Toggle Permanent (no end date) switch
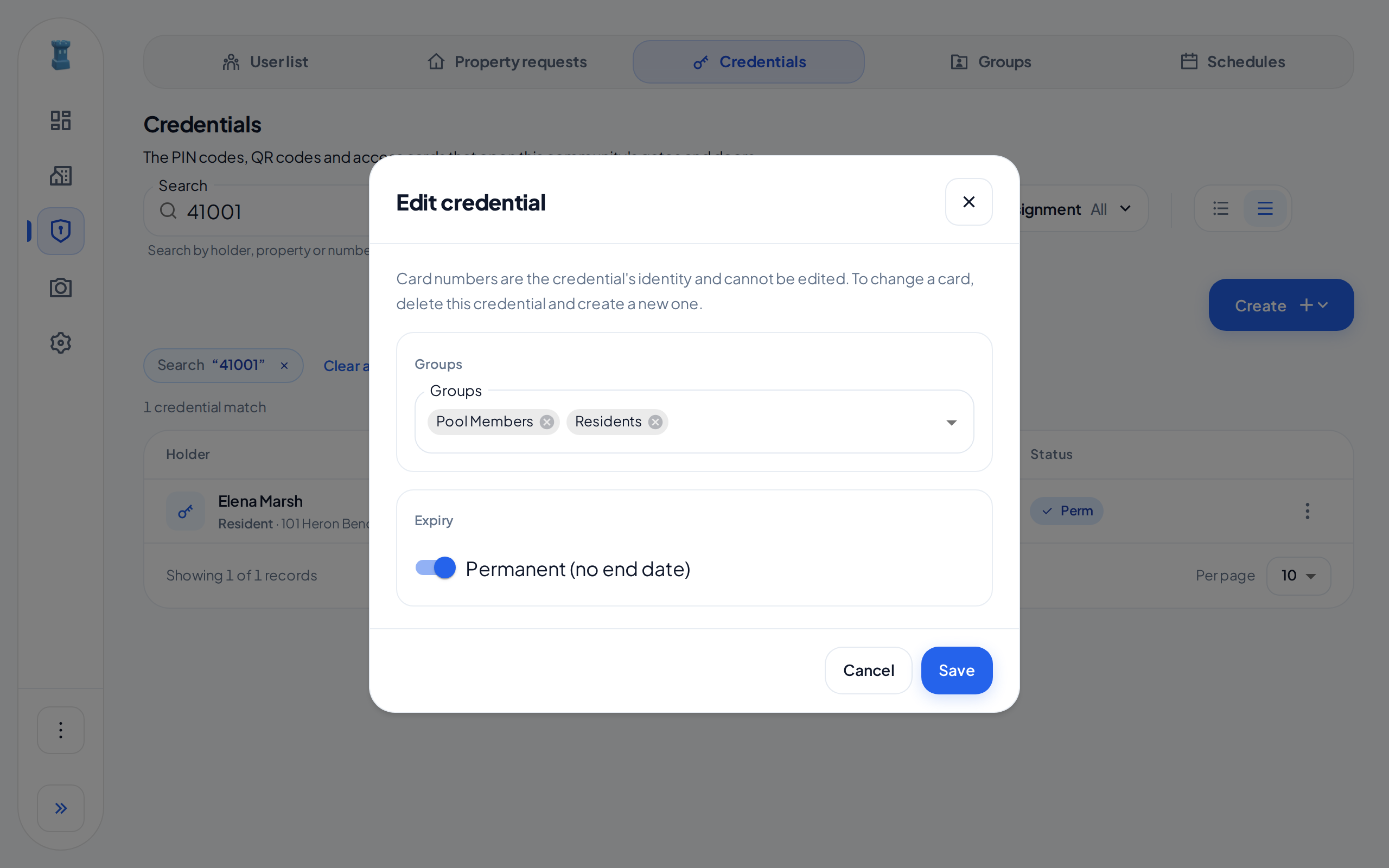 click(435, 568)
